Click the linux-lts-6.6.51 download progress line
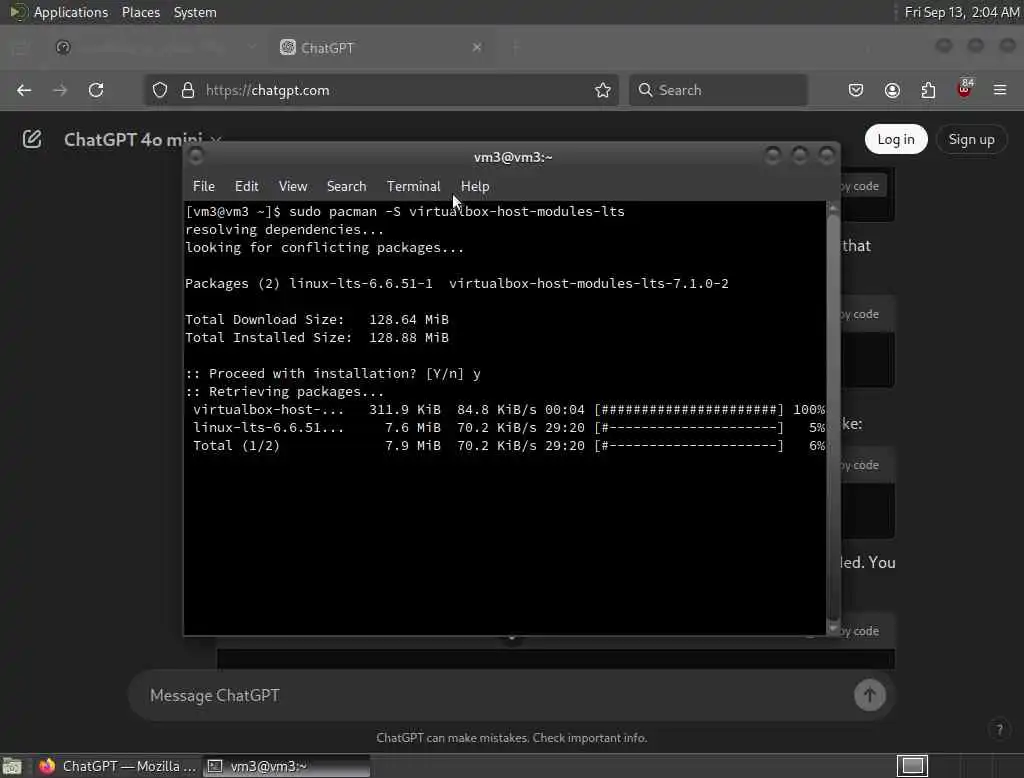This screenshot has height=778, width=1024. coord(505,428)
